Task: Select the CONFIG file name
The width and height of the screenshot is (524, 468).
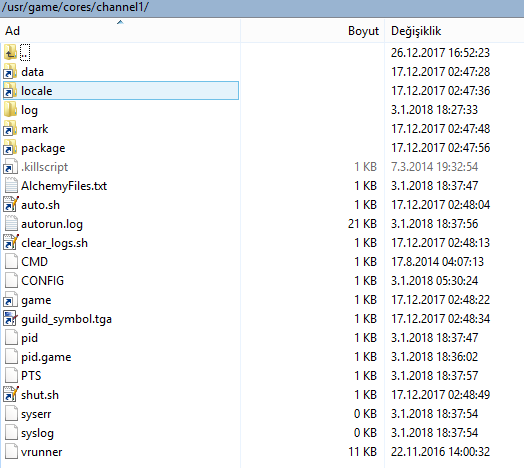Action: click(42, 281)
